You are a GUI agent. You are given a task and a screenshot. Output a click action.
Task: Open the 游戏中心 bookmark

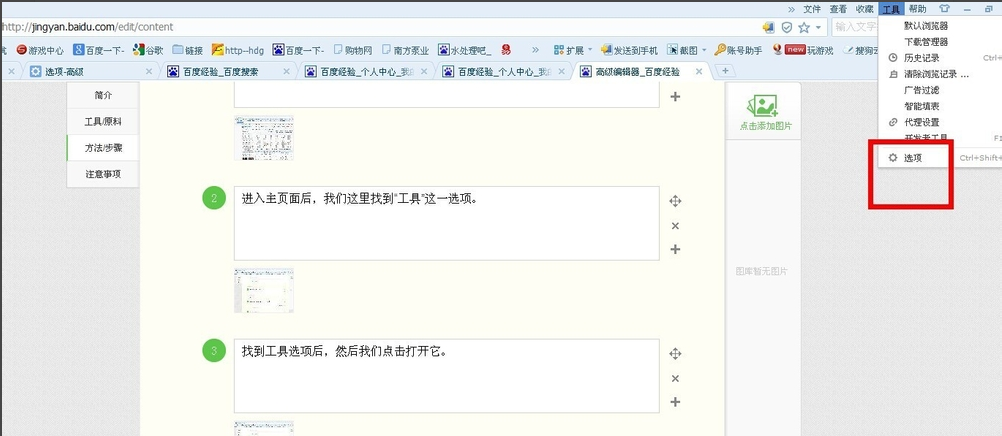[x=40, y=50]
